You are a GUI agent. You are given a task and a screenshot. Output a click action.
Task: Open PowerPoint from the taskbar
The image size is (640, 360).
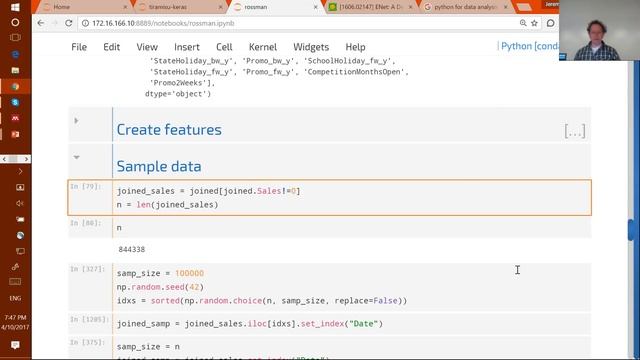[x=15, y=134]
